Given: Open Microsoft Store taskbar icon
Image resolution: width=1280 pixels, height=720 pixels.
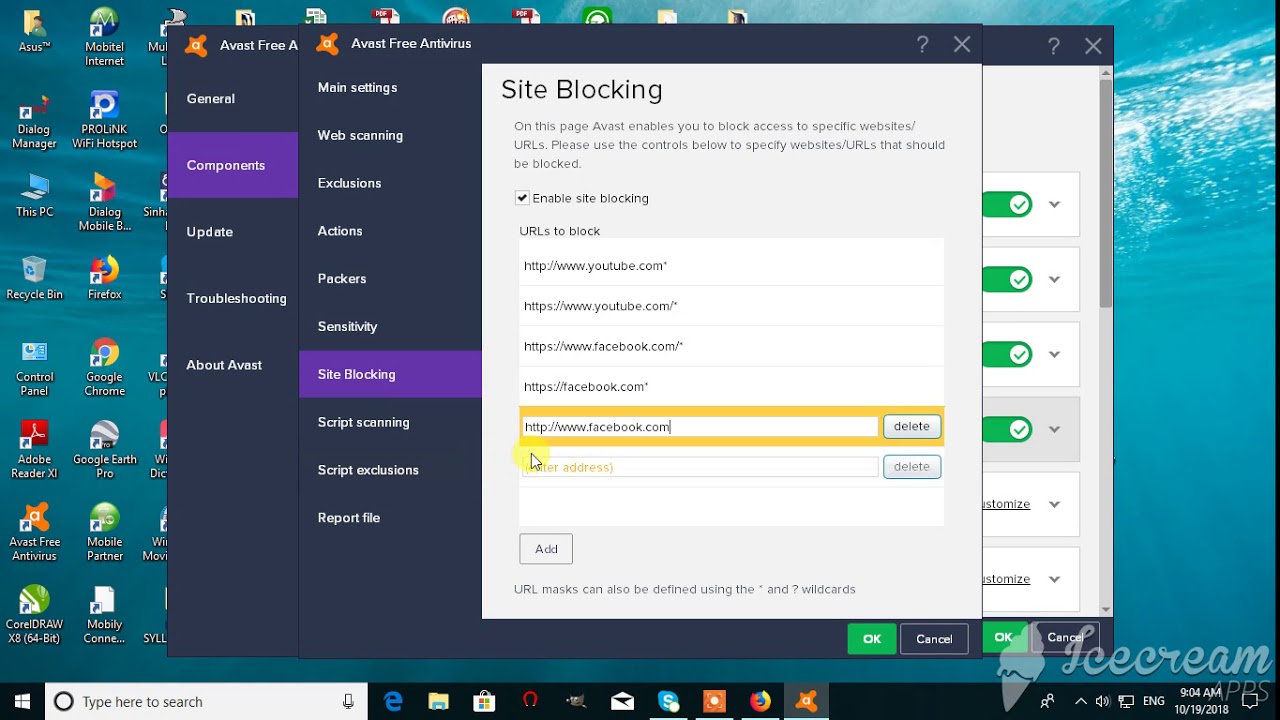Looking at the screenshot, I should 485,701.
